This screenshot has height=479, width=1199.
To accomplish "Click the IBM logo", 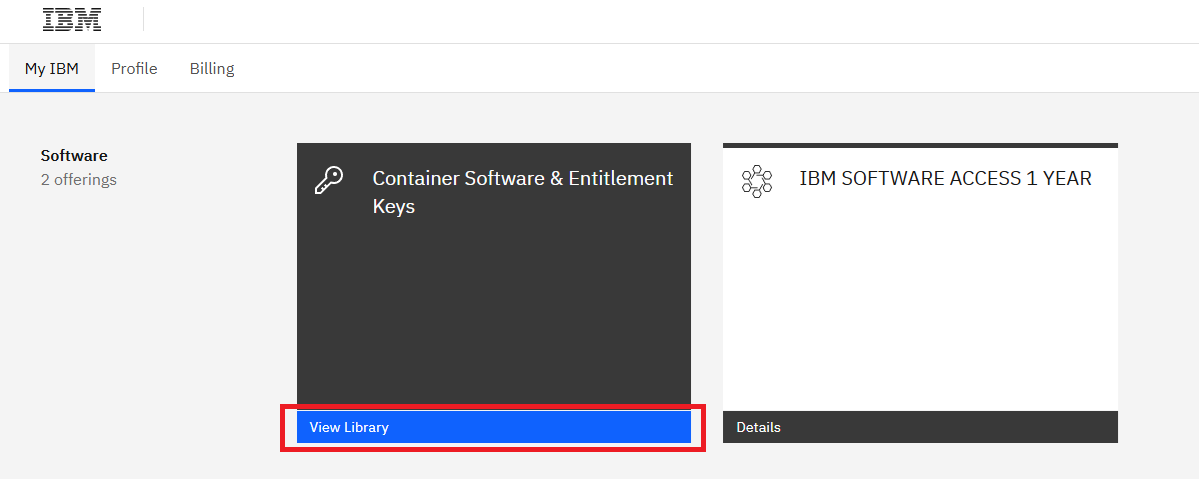I will [x=72, y=19].
